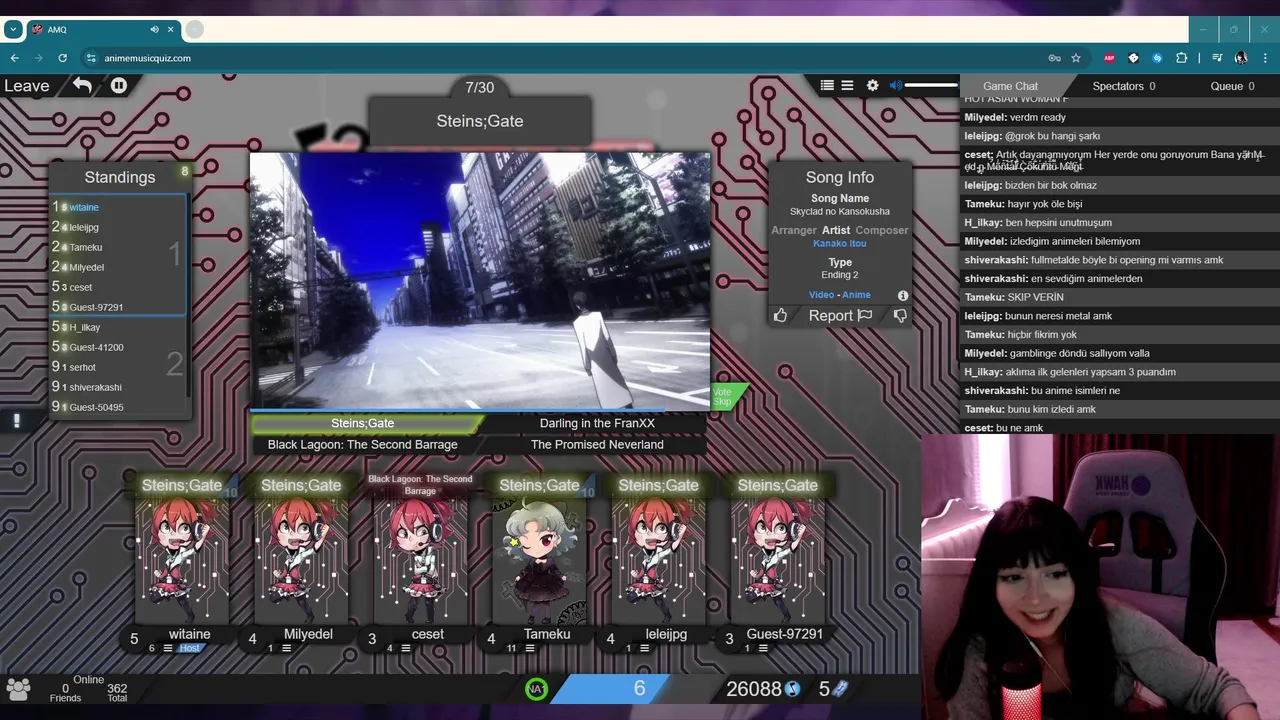Open Milyedel's player options menu icon
This screenshot has height=720, width=1280.
coord(286,648)
